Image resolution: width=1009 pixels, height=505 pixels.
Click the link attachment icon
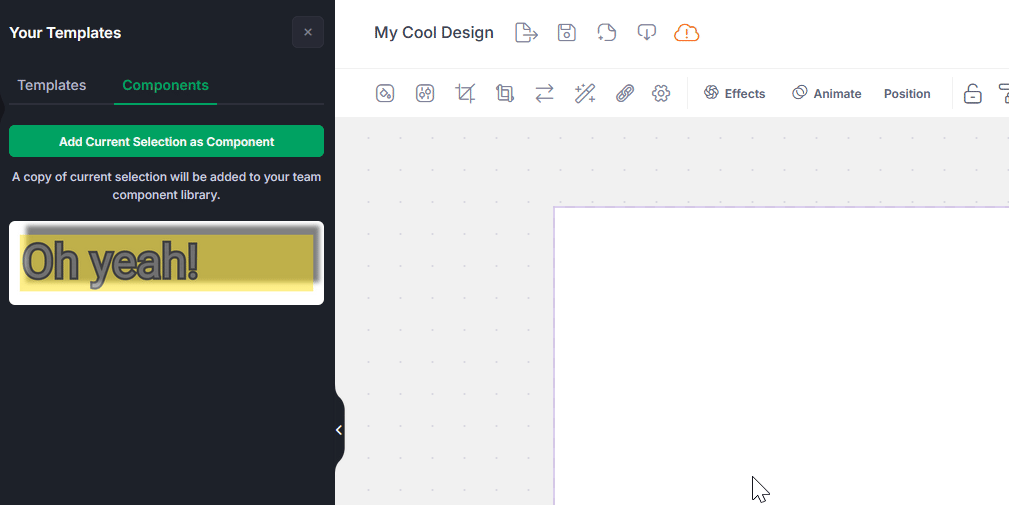[625, 93]
